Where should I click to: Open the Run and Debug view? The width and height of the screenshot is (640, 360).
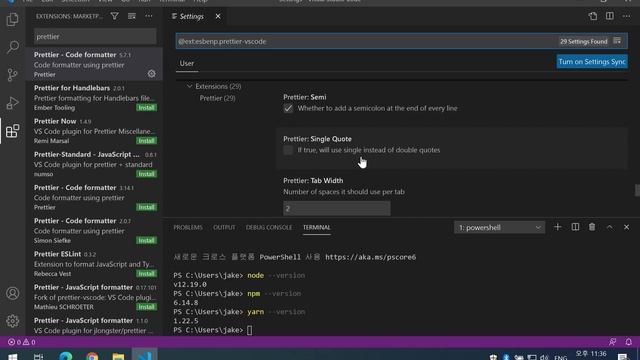pyautogui.click(x=12, y=103)
